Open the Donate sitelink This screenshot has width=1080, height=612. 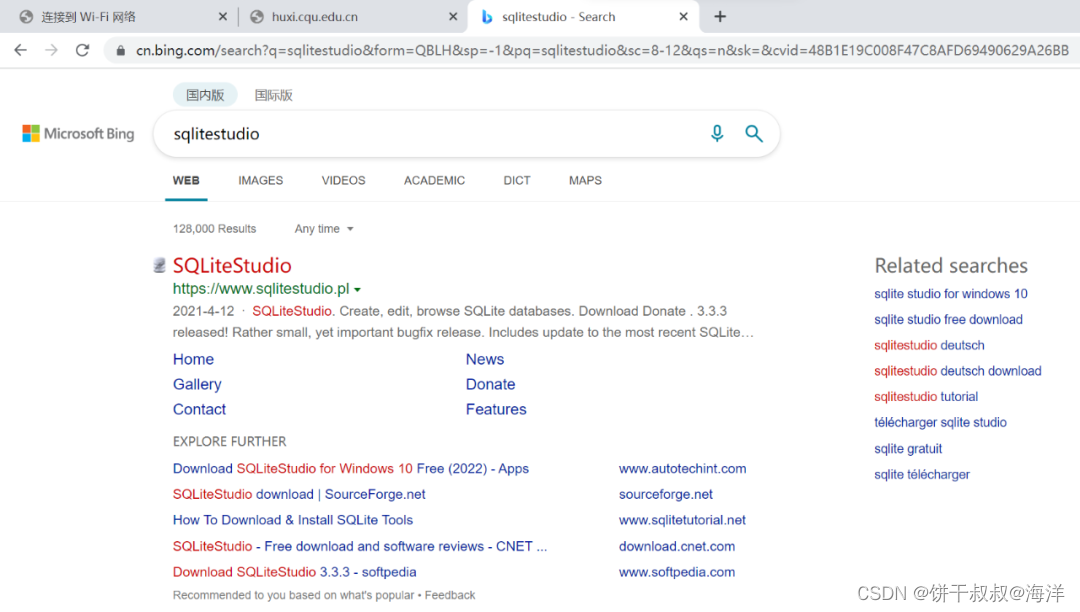(490, 384)
